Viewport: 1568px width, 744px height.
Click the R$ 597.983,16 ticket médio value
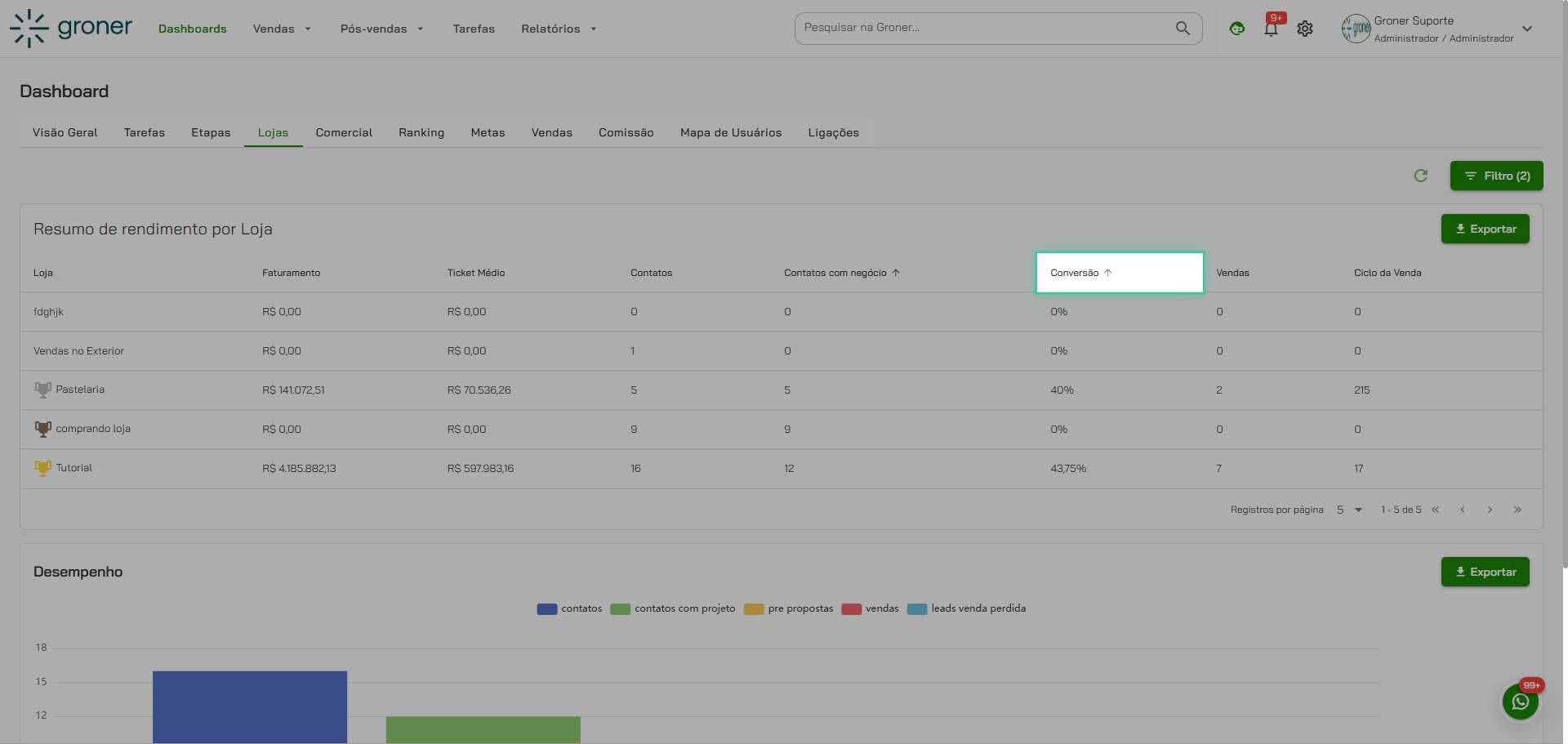tap(480, 469)
